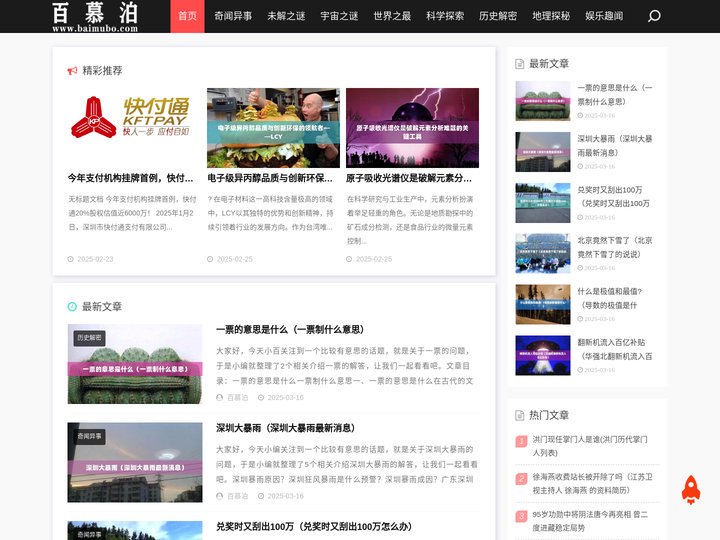Open the 宇宙之谜 menu
The width and height of the screenshot is (720, 540).
pyautogui.click(x=339, y=16)
